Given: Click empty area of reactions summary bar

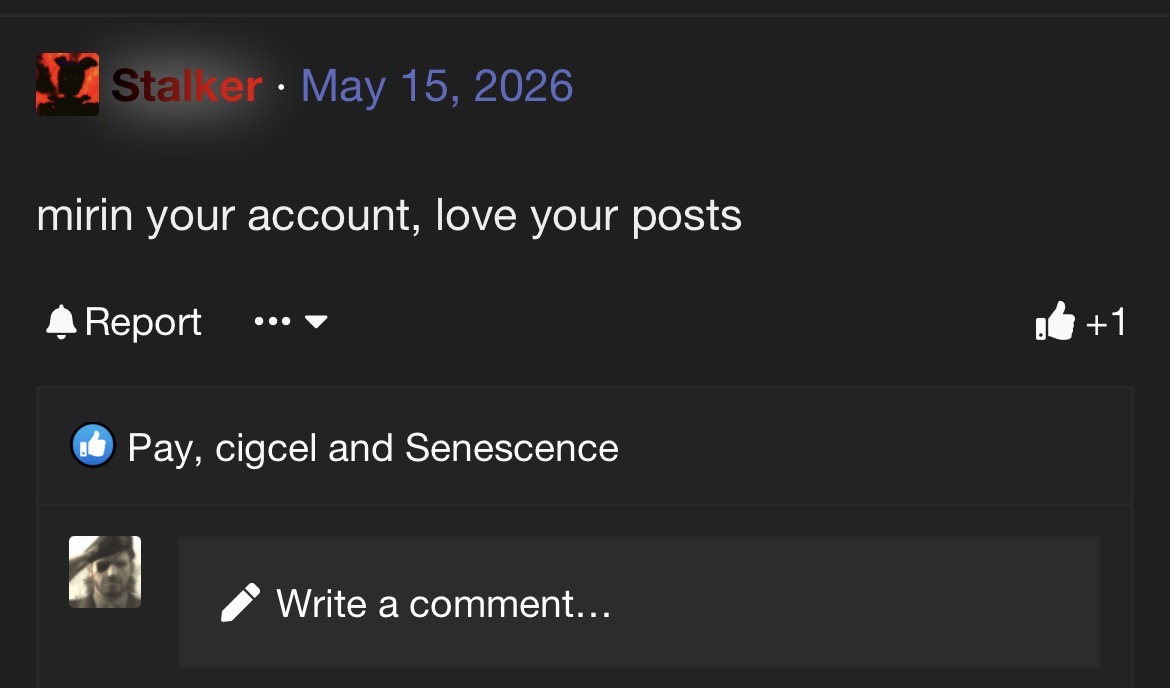Looking at the screenshot, I should coord(873,446).
